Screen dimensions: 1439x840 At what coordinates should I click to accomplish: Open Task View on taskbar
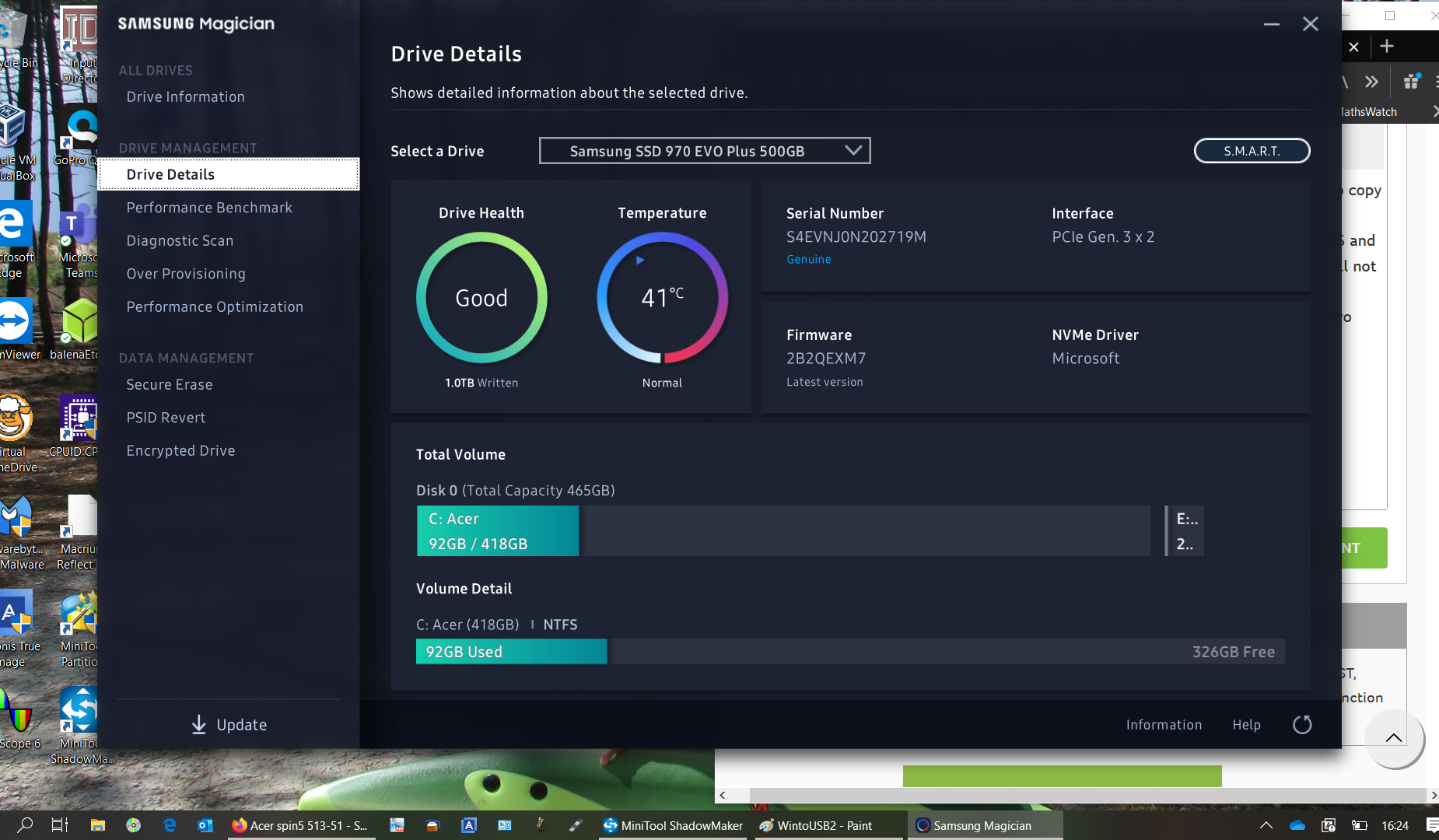60,825
